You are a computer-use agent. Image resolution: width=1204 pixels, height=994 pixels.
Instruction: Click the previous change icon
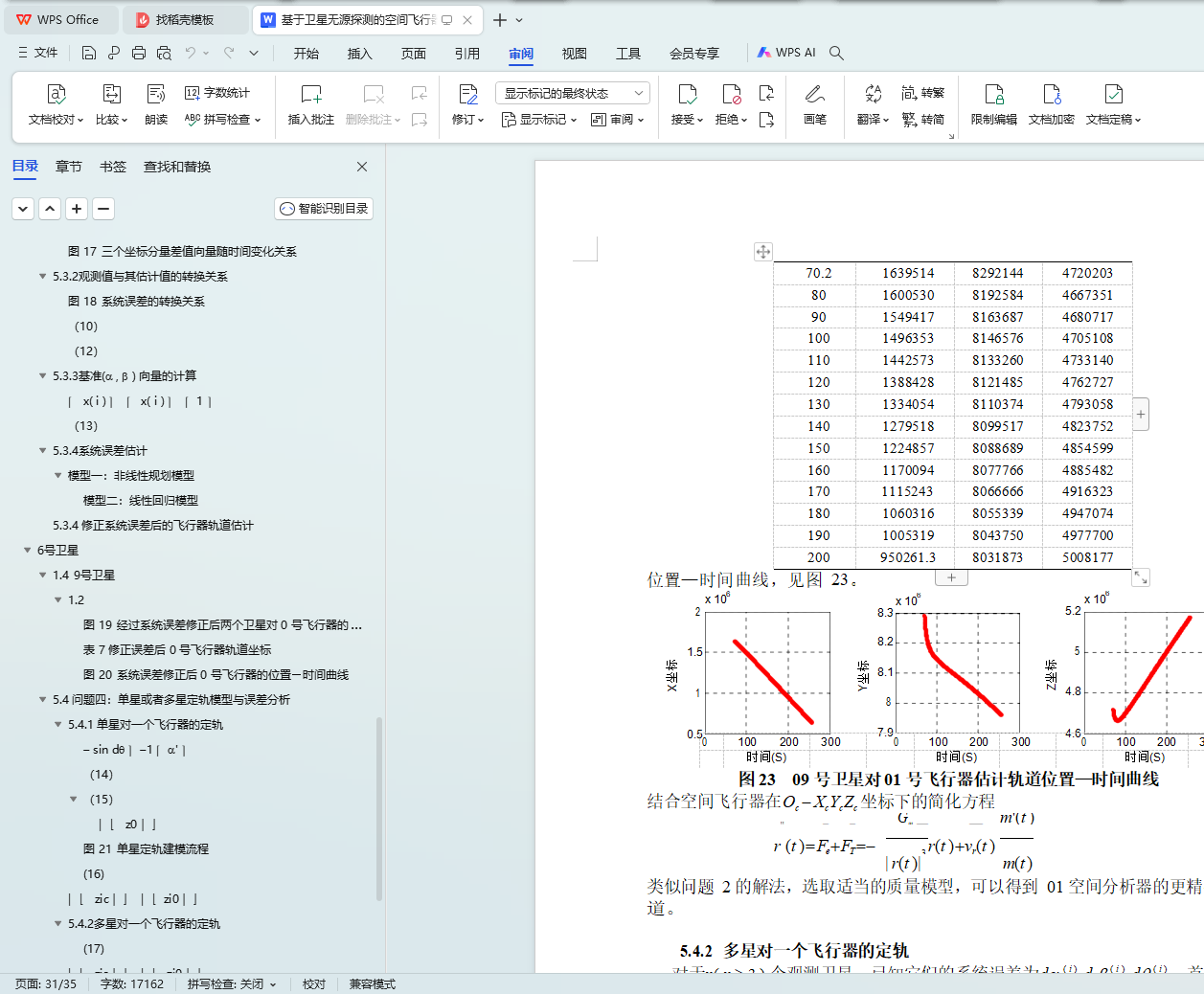766,93
